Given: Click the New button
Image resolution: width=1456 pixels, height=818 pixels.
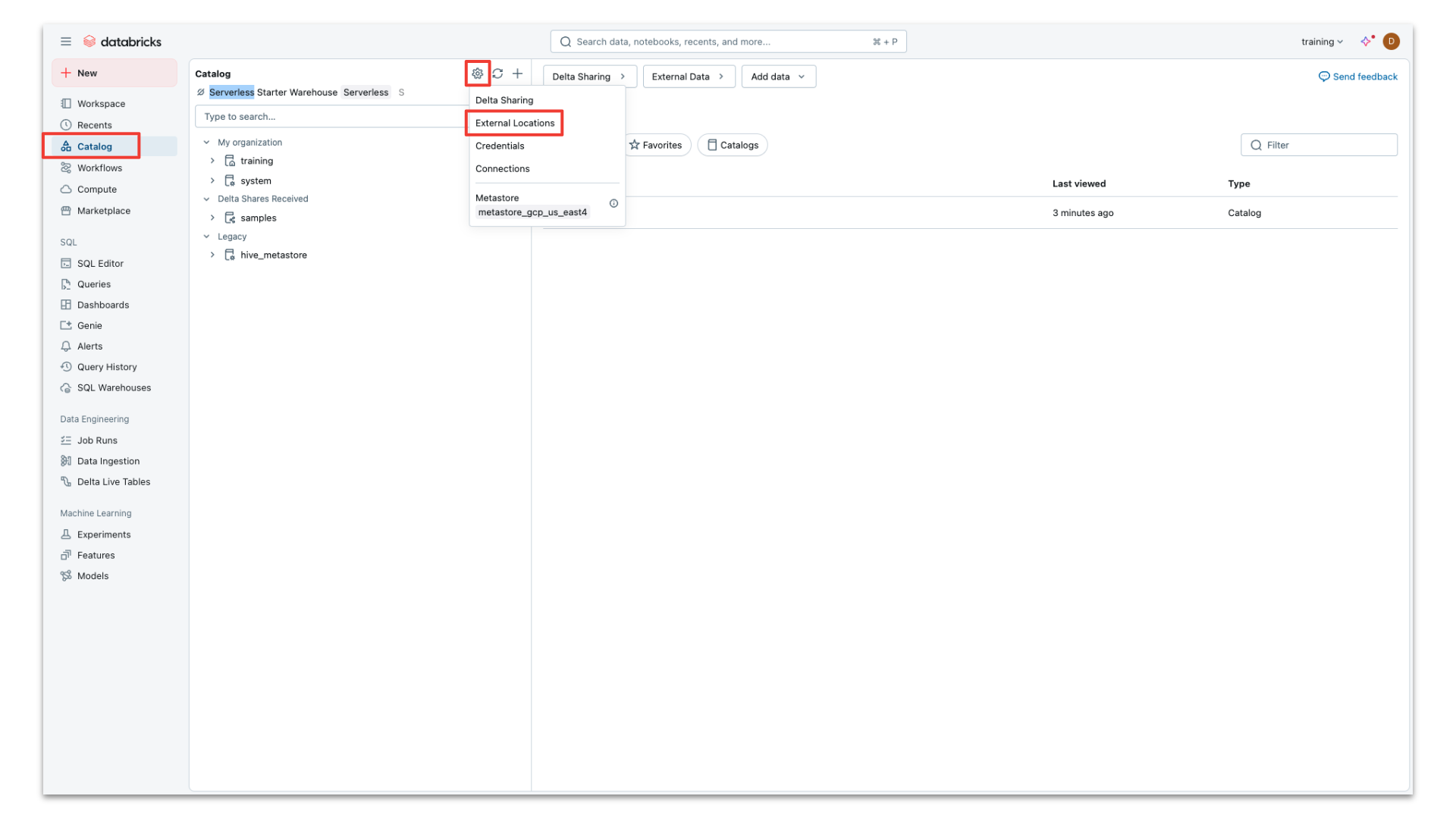Looking at the screenshot, I should [x=114, y=74].
